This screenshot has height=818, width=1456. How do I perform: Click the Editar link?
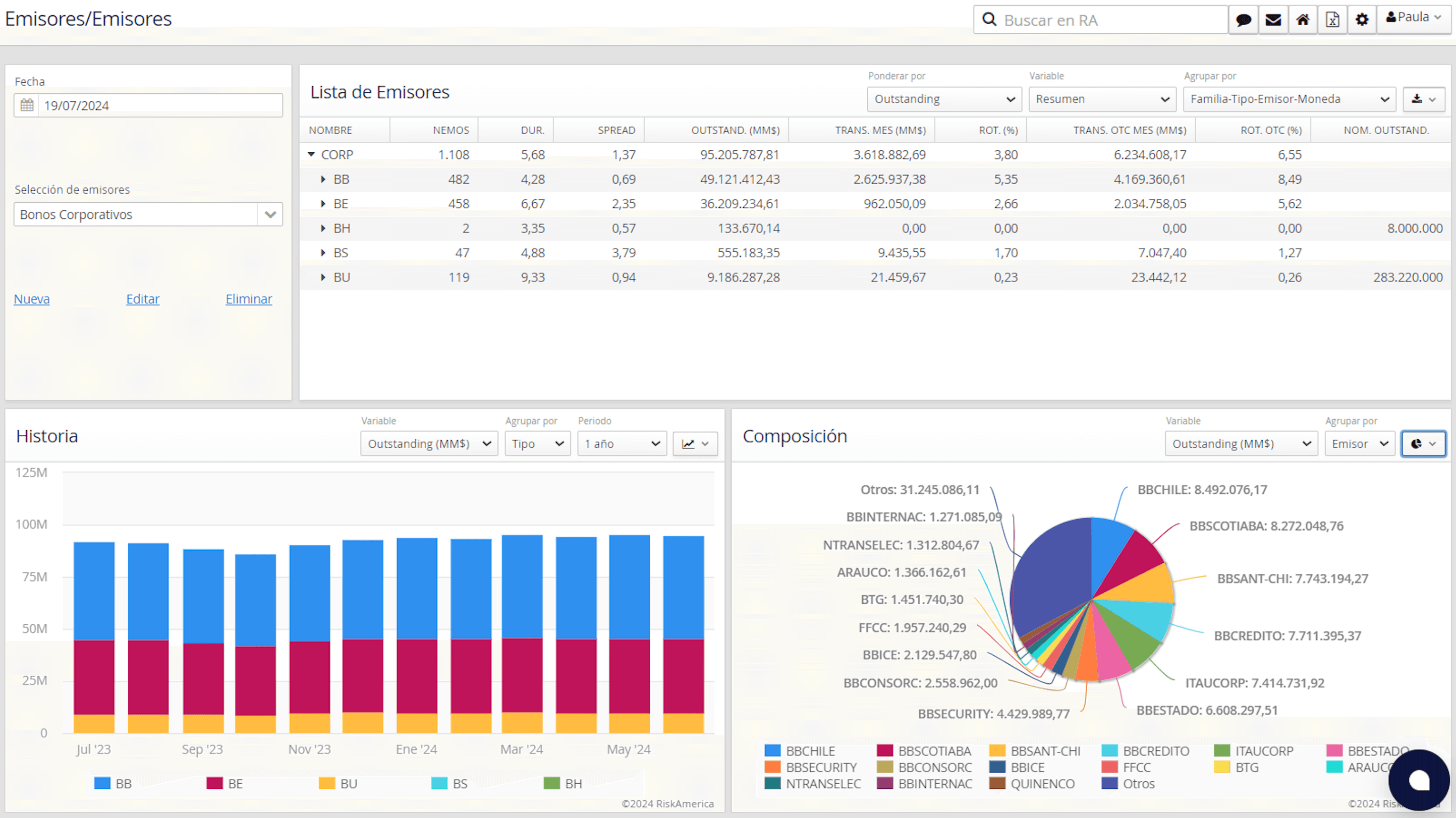[x=143, y=299]
